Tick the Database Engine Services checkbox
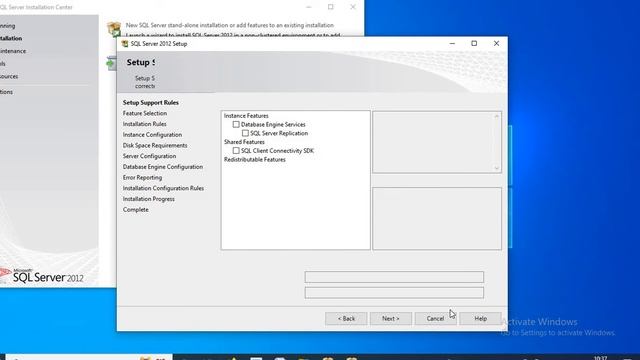This screenshot has width=640, height=360. click(236, 124)
